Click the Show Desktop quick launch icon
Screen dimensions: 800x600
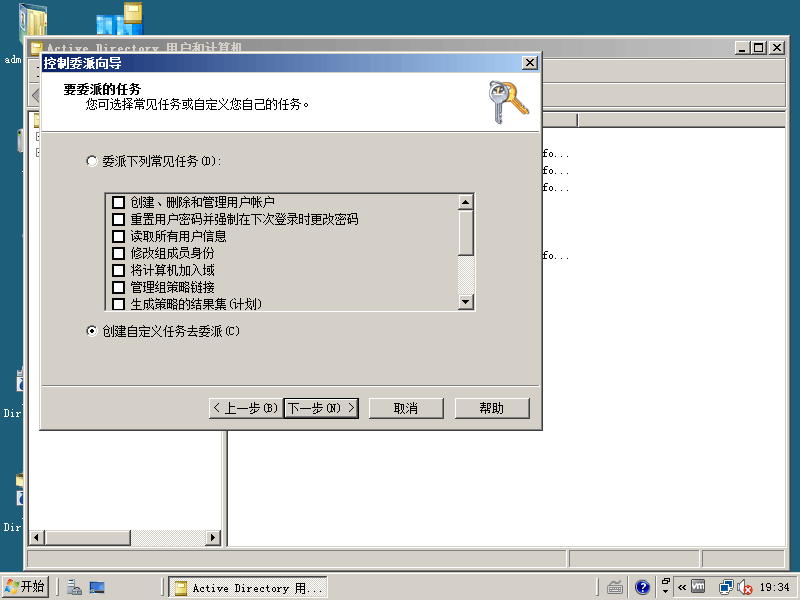(97, 588)
